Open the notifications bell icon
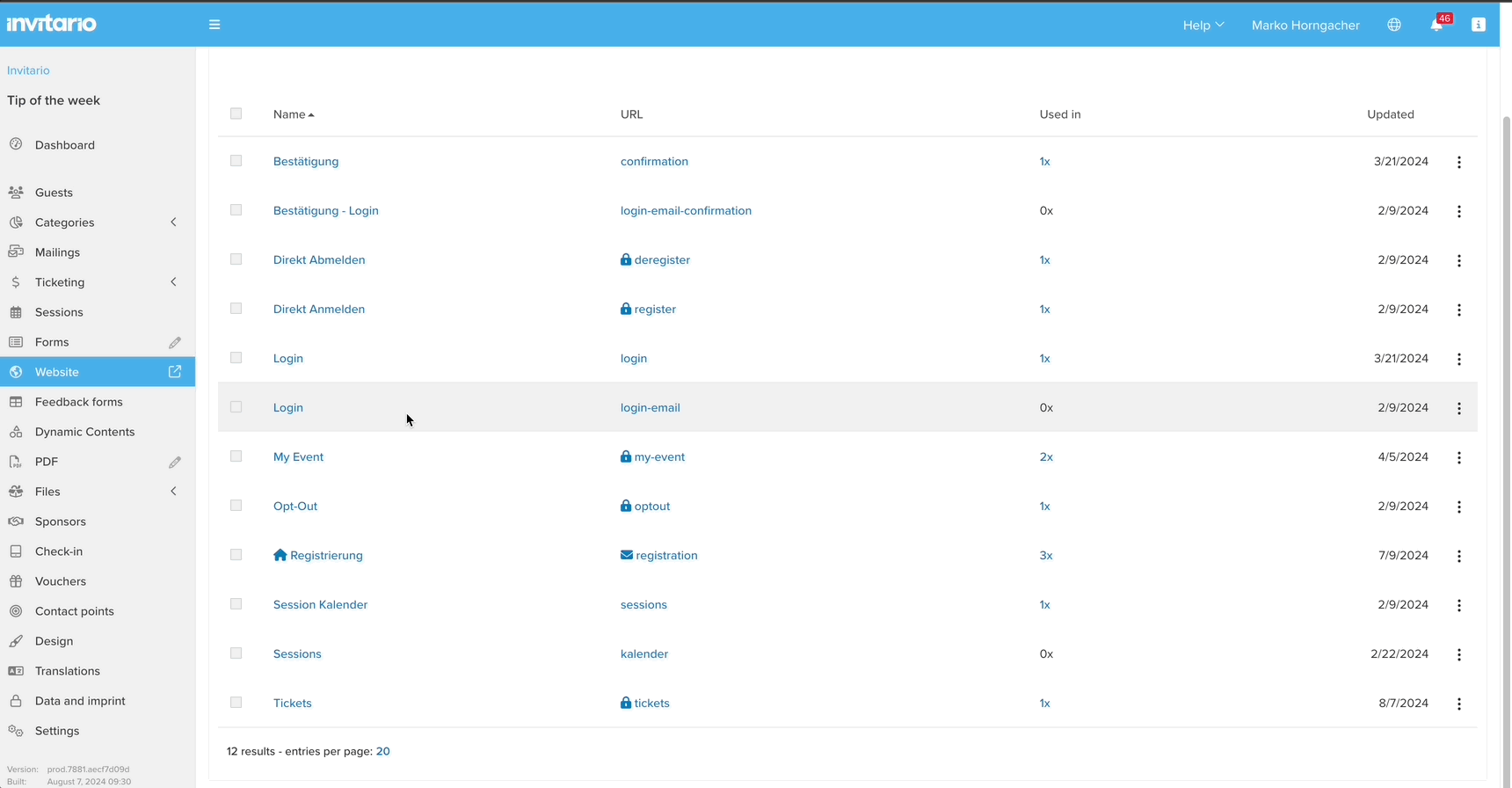Image resolution: width=1512 pixels, height=788 pixels. click(1436, 25)
